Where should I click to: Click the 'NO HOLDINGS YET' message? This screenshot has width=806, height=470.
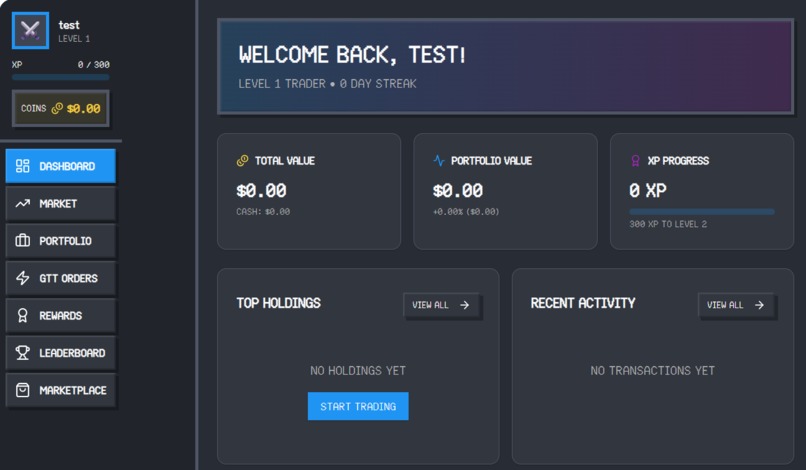point(358,371)
